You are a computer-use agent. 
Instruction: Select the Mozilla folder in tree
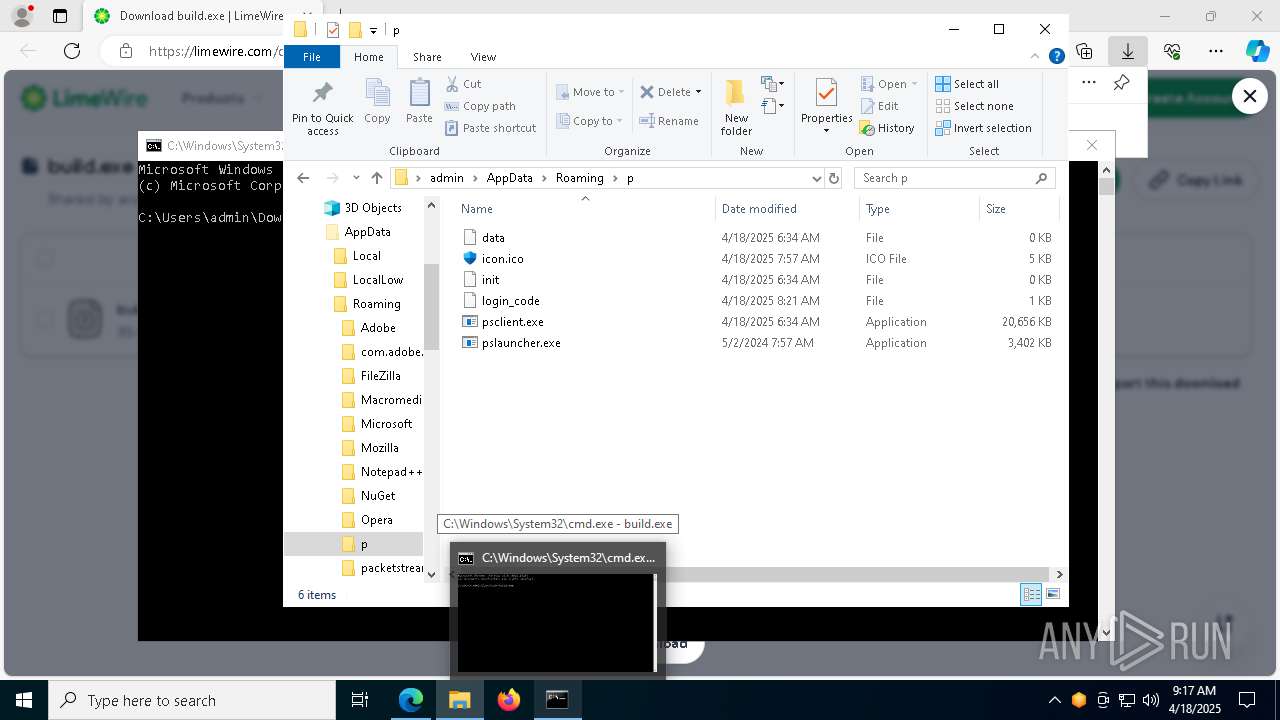click(x=379, y=448)
